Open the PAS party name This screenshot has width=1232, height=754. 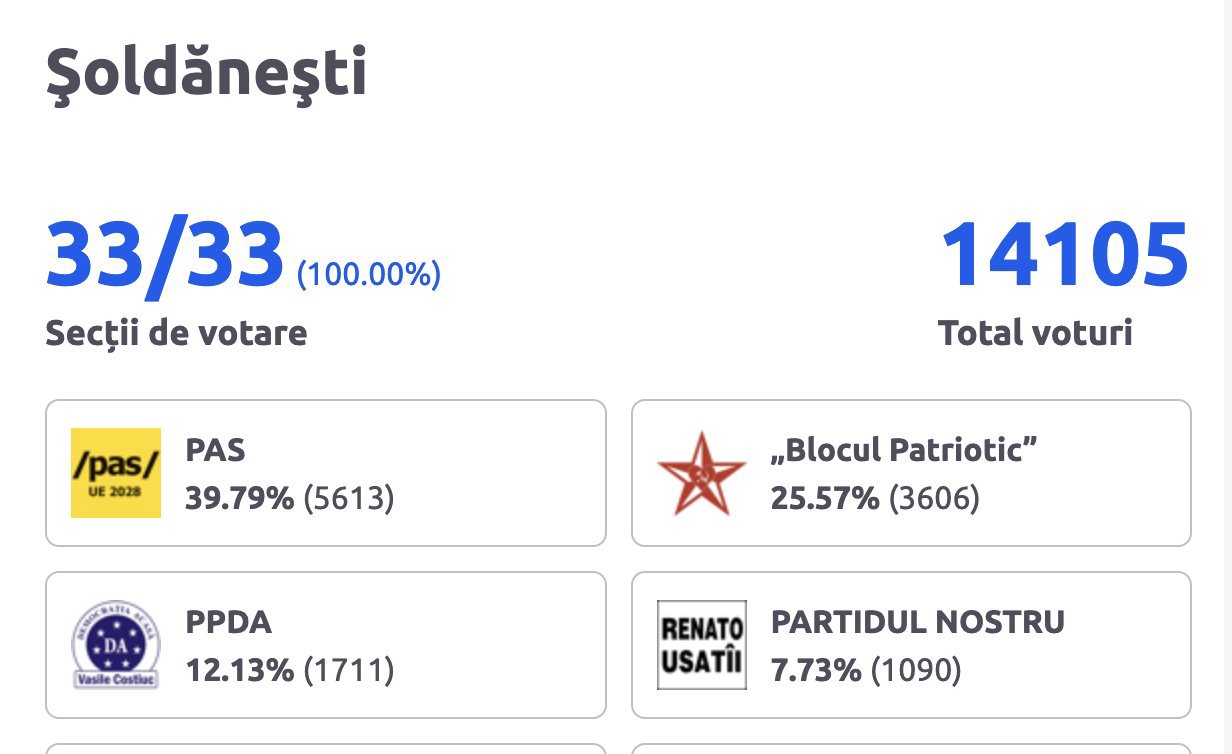(215, 450)
